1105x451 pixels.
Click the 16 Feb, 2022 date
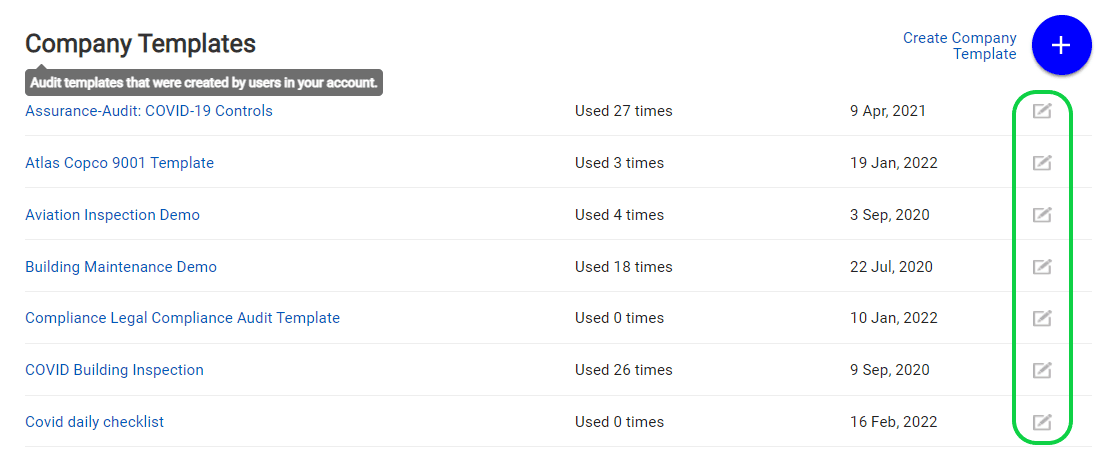pos(893,422)
